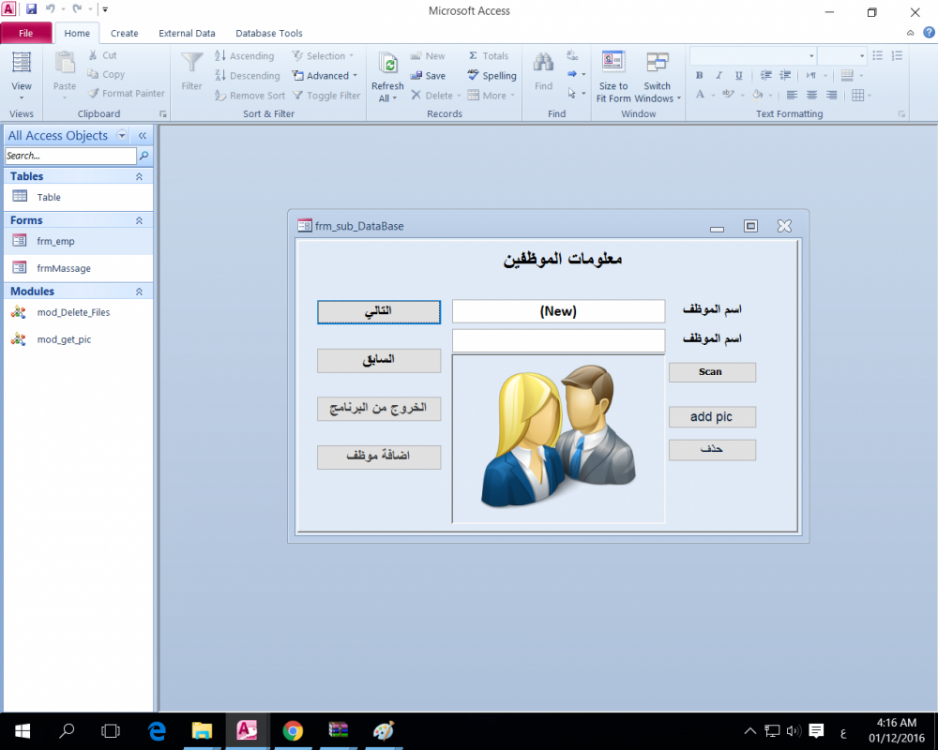938x750 pixels.
Task: Click New record in Records group
Action: [428, 56]
